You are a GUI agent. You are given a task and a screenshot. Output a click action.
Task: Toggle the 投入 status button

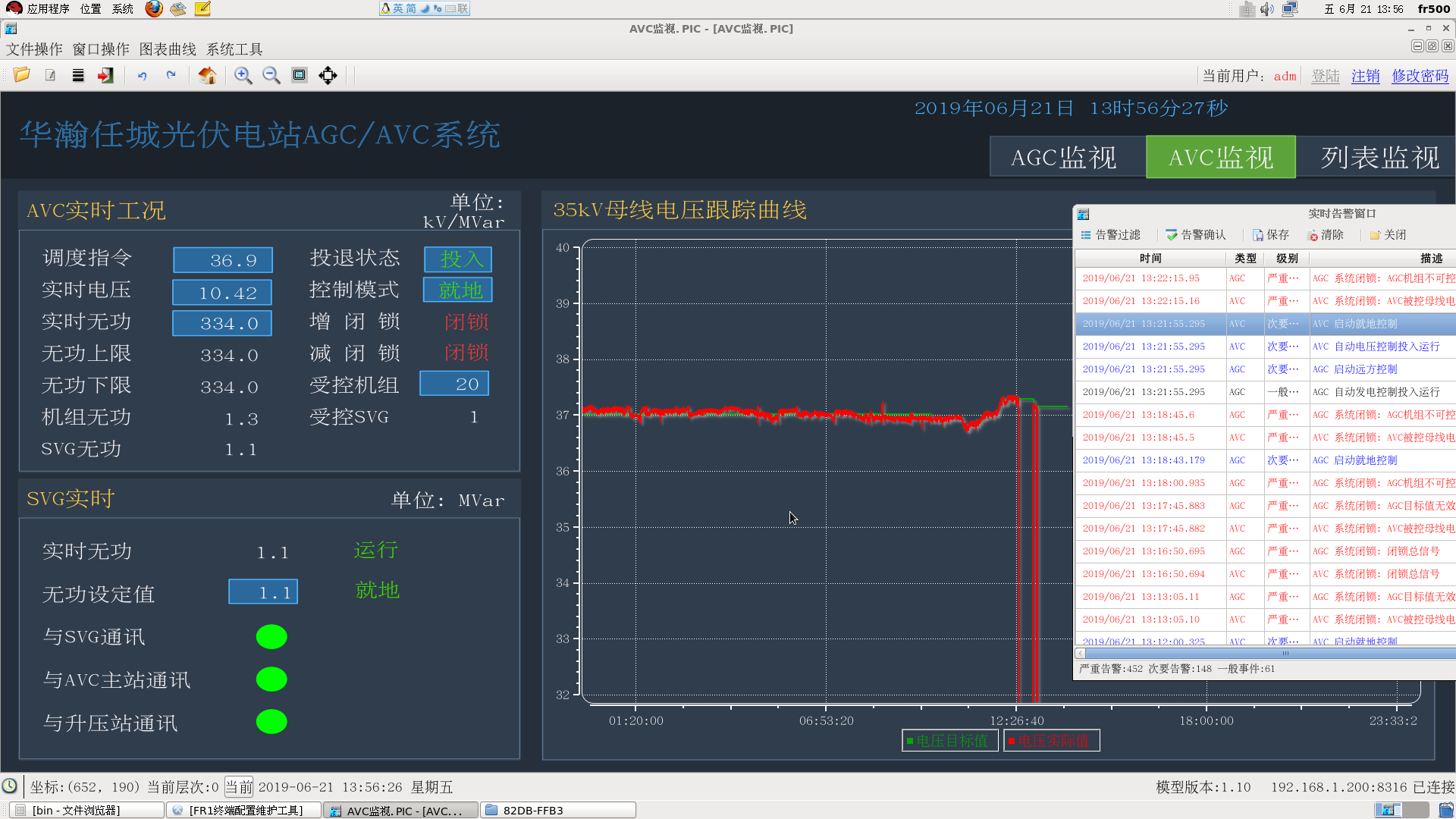458,259
